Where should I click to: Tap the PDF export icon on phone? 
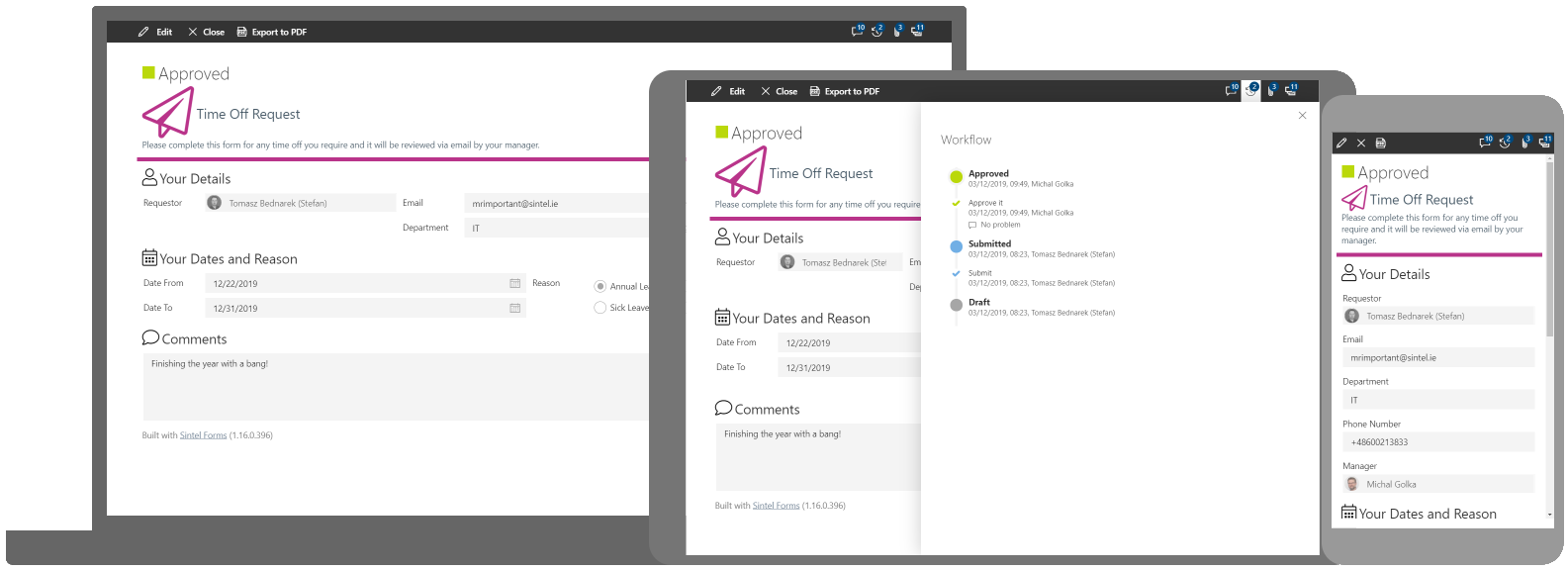coord(1381,143)
